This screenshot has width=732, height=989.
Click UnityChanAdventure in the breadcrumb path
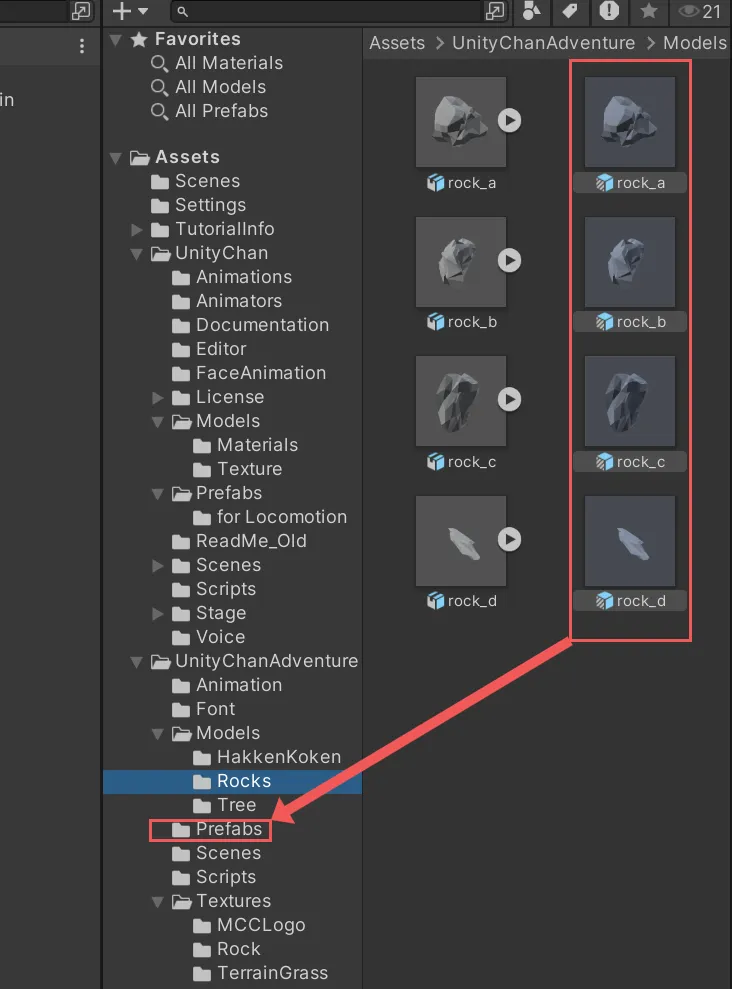(543, 43)
